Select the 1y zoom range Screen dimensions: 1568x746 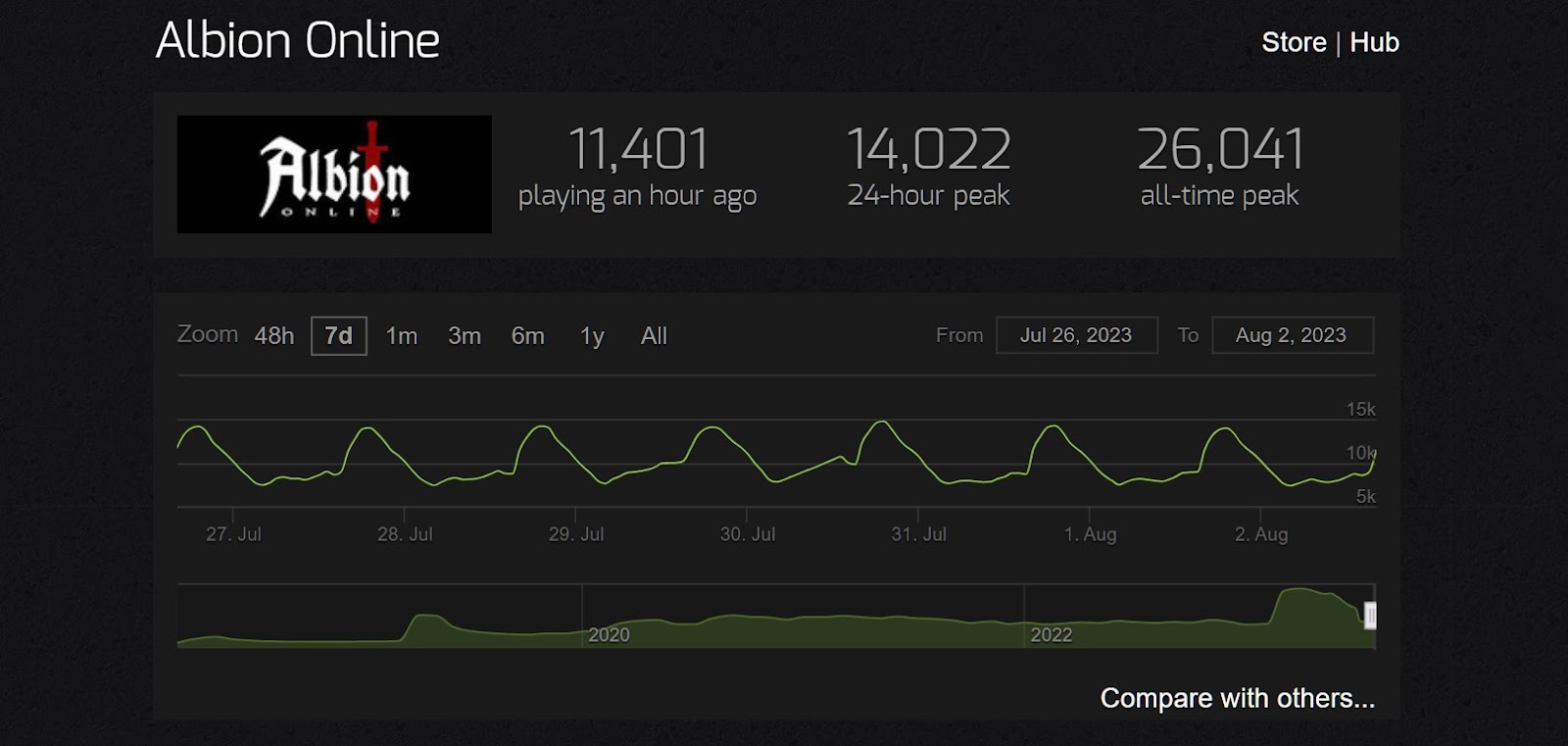click(592, 336)
